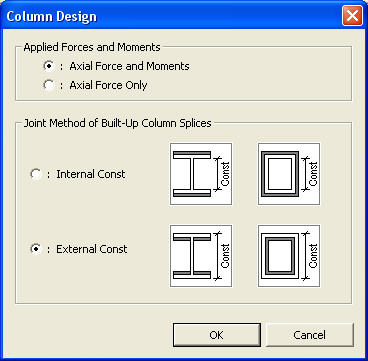Image resolution: width=368 pixels, height=361 pixels.
Task: Click the 'Joint Method of Built-Up Column Splices' heading
Action: point(117,123)
